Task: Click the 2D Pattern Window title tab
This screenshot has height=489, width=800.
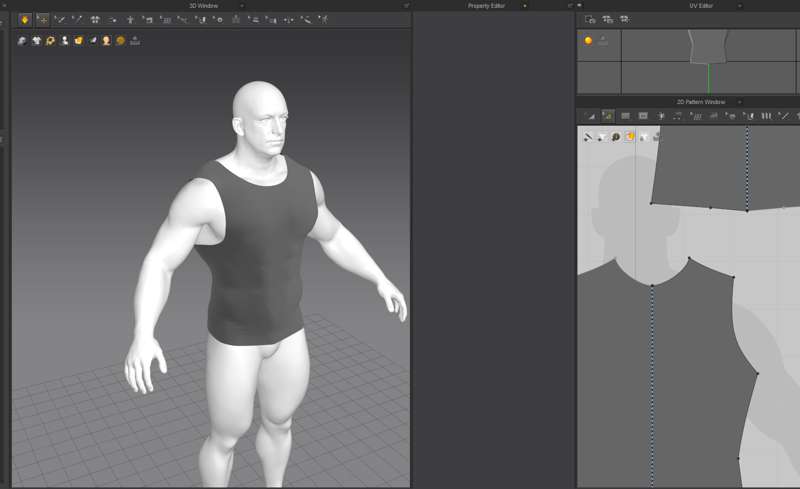Action: [x=700, y=102]
